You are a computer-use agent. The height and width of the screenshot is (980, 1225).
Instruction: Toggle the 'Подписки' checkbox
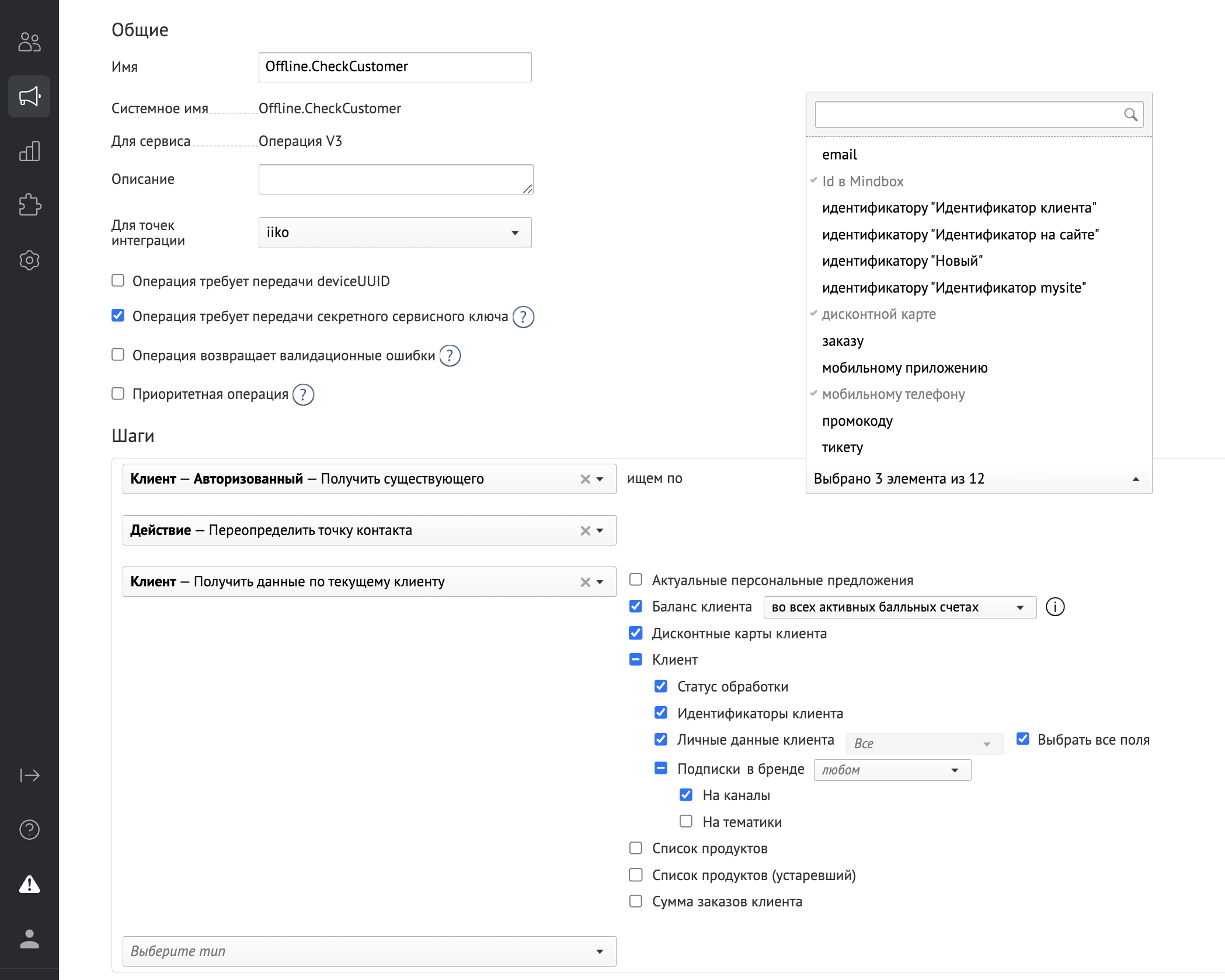click(x=661, y=768)
